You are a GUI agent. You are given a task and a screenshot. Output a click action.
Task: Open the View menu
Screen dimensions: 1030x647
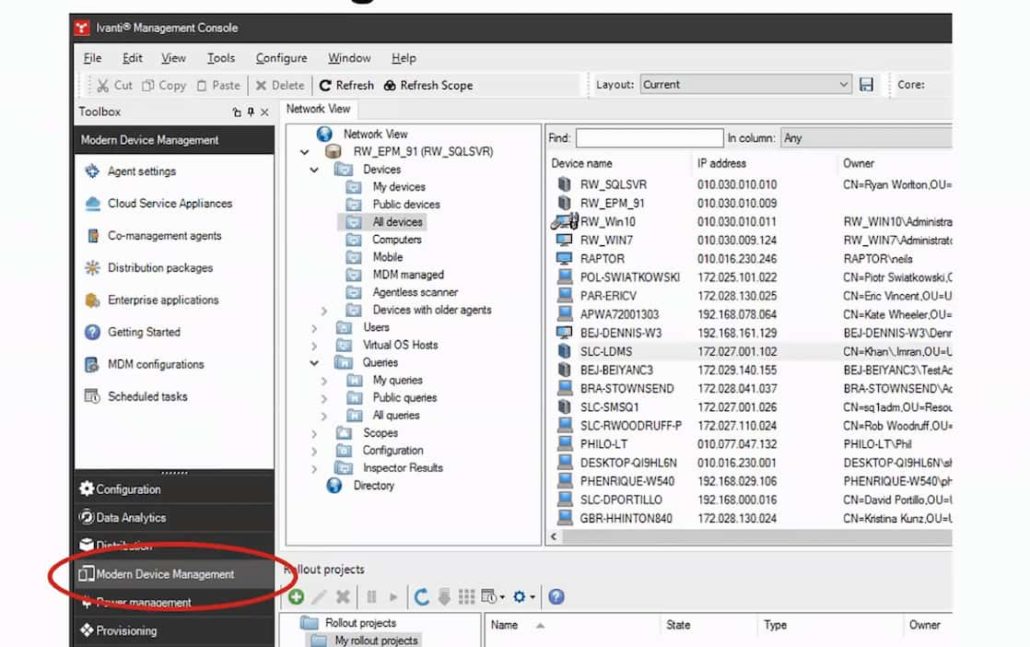[173, 58]
